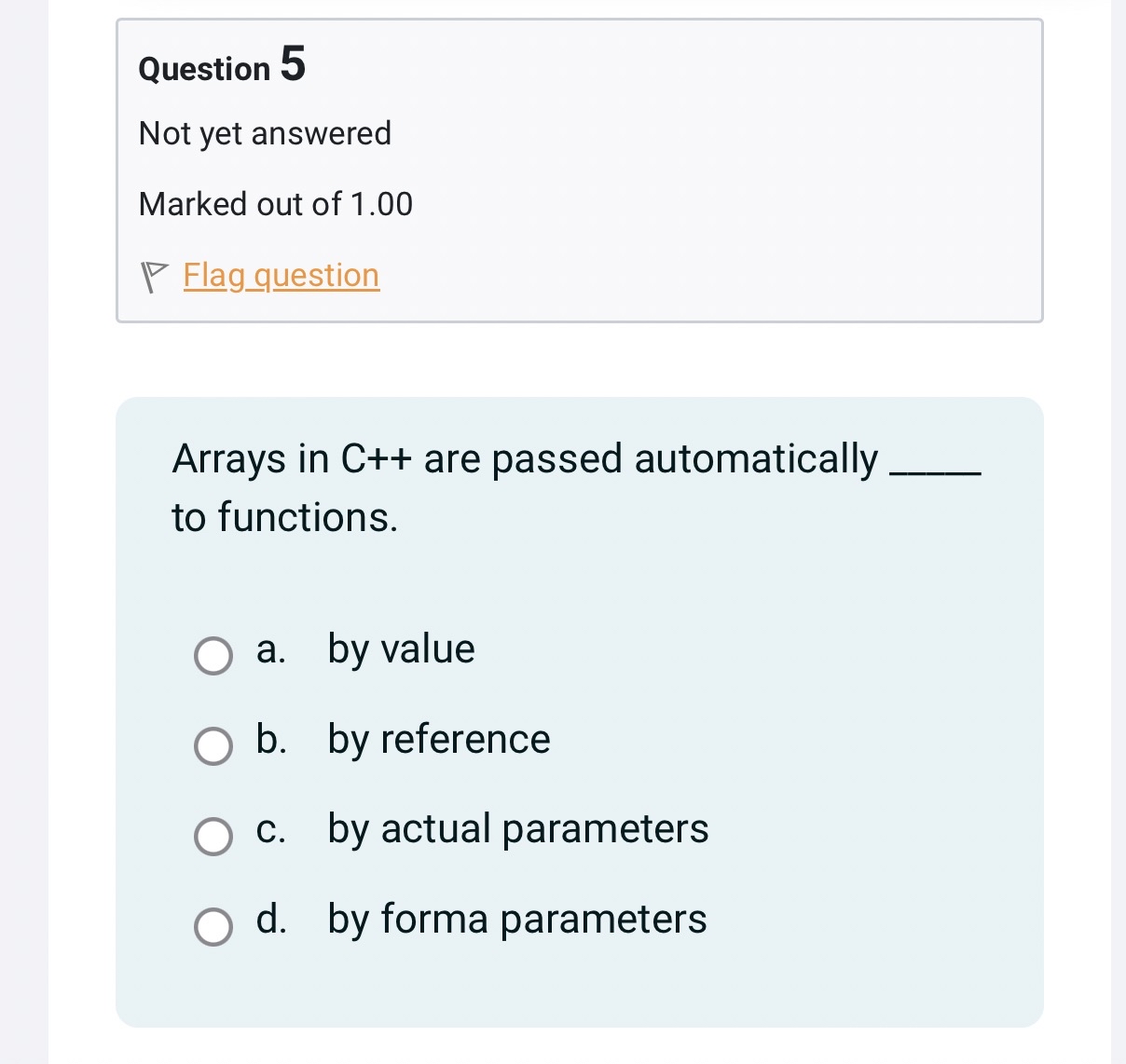The height and width of the screenshot is (1064, 1126).
Task: Click the letter "b." option marker
Action: click(x=271, y=739)
